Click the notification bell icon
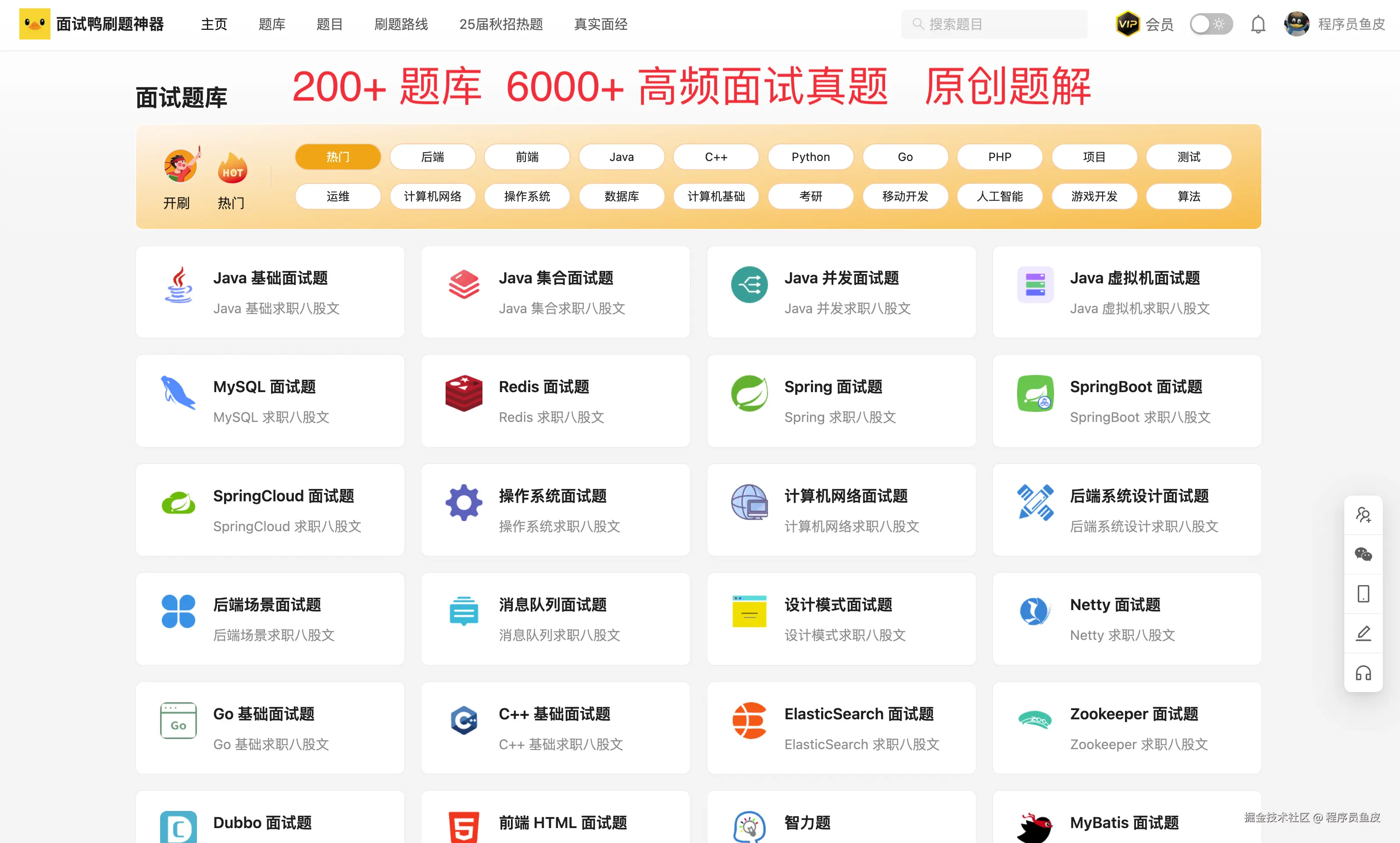This screenshot has height=843, width=1400. tap(1258, 25)
